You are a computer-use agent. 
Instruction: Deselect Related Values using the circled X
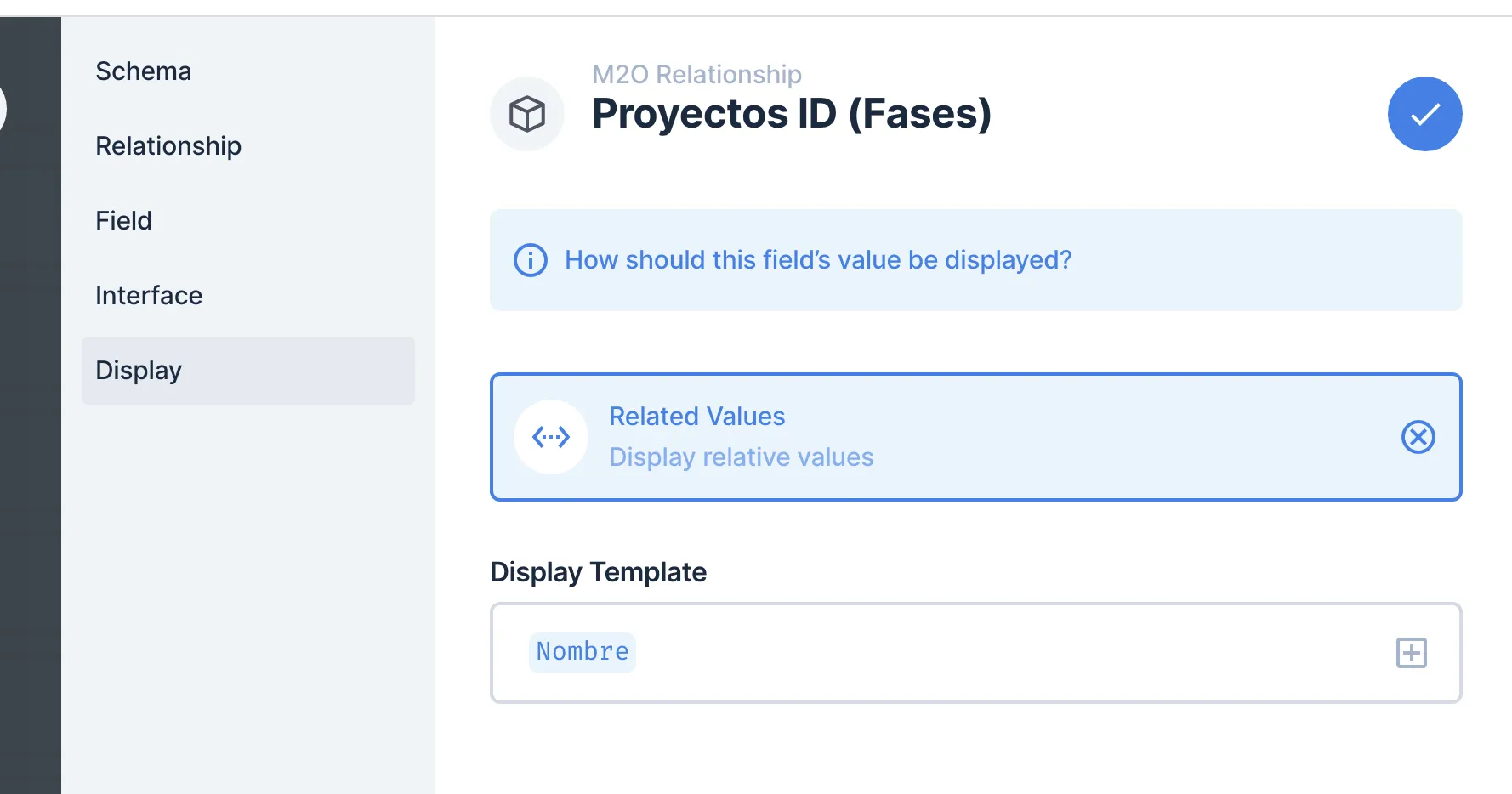[x=1418, y=437]
